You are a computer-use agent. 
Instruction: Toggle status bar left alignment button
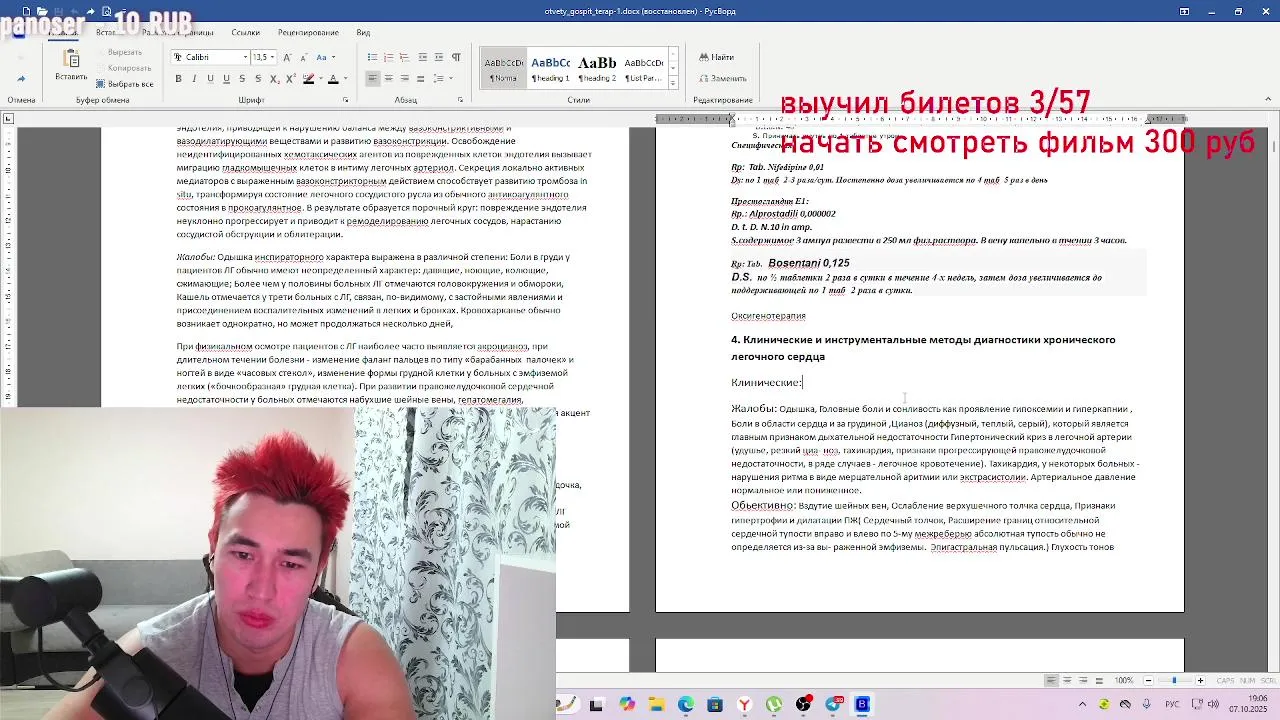(x=1052, y=680)
